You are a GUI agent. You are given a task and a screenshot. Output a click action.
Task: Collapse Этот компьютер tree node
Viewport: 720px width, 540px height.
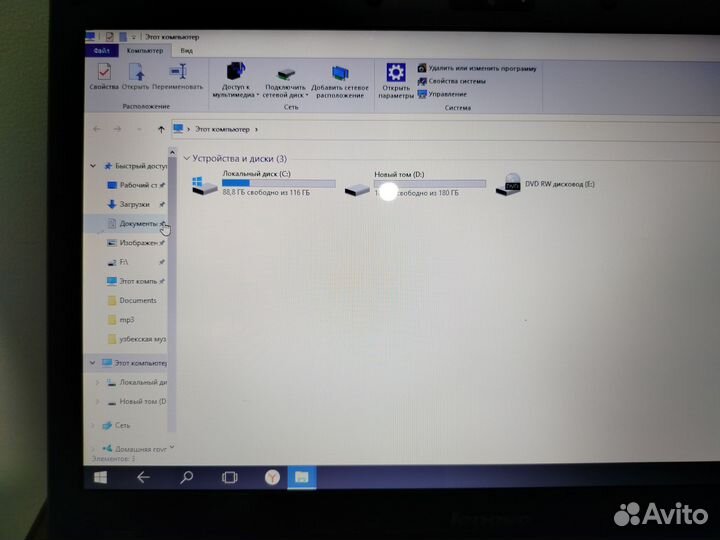coord(93,363)
